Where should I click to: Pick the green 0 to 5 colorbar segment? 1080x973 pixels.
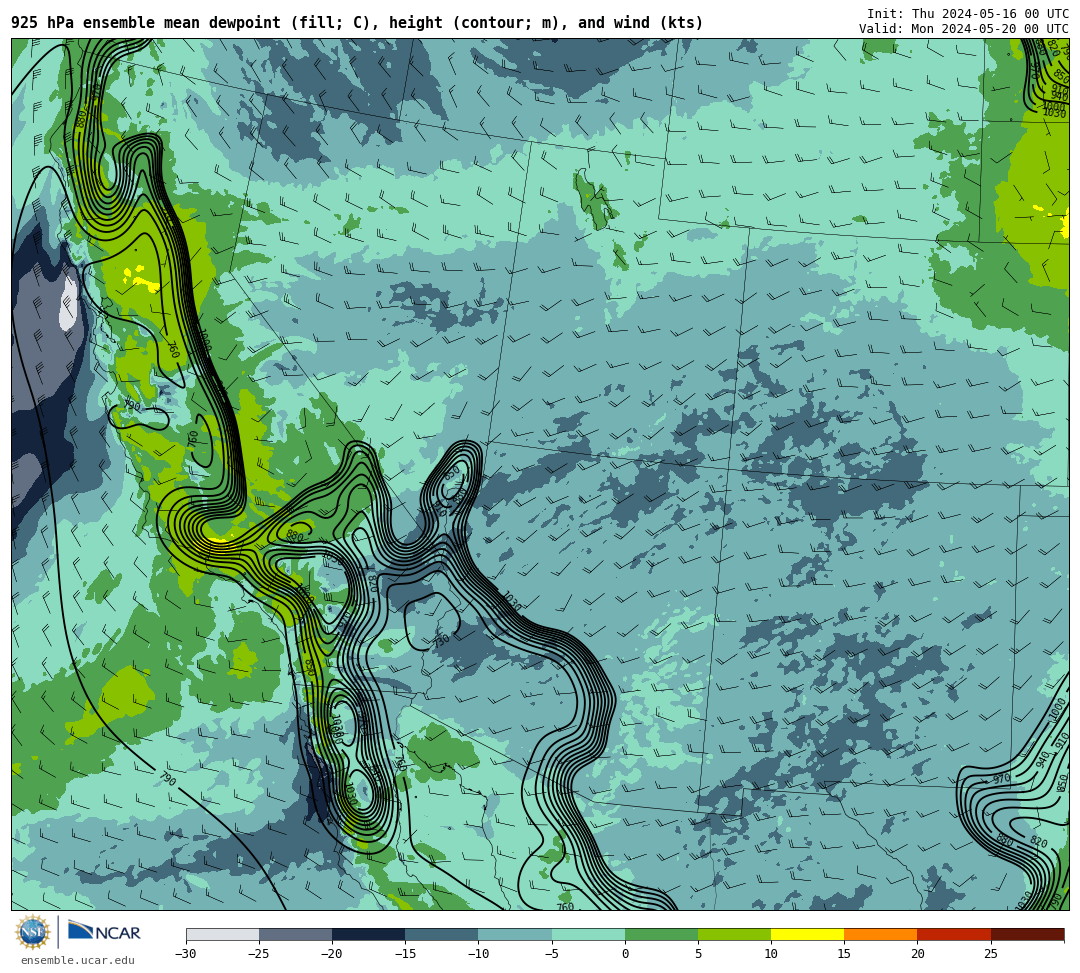coord(661,934)
